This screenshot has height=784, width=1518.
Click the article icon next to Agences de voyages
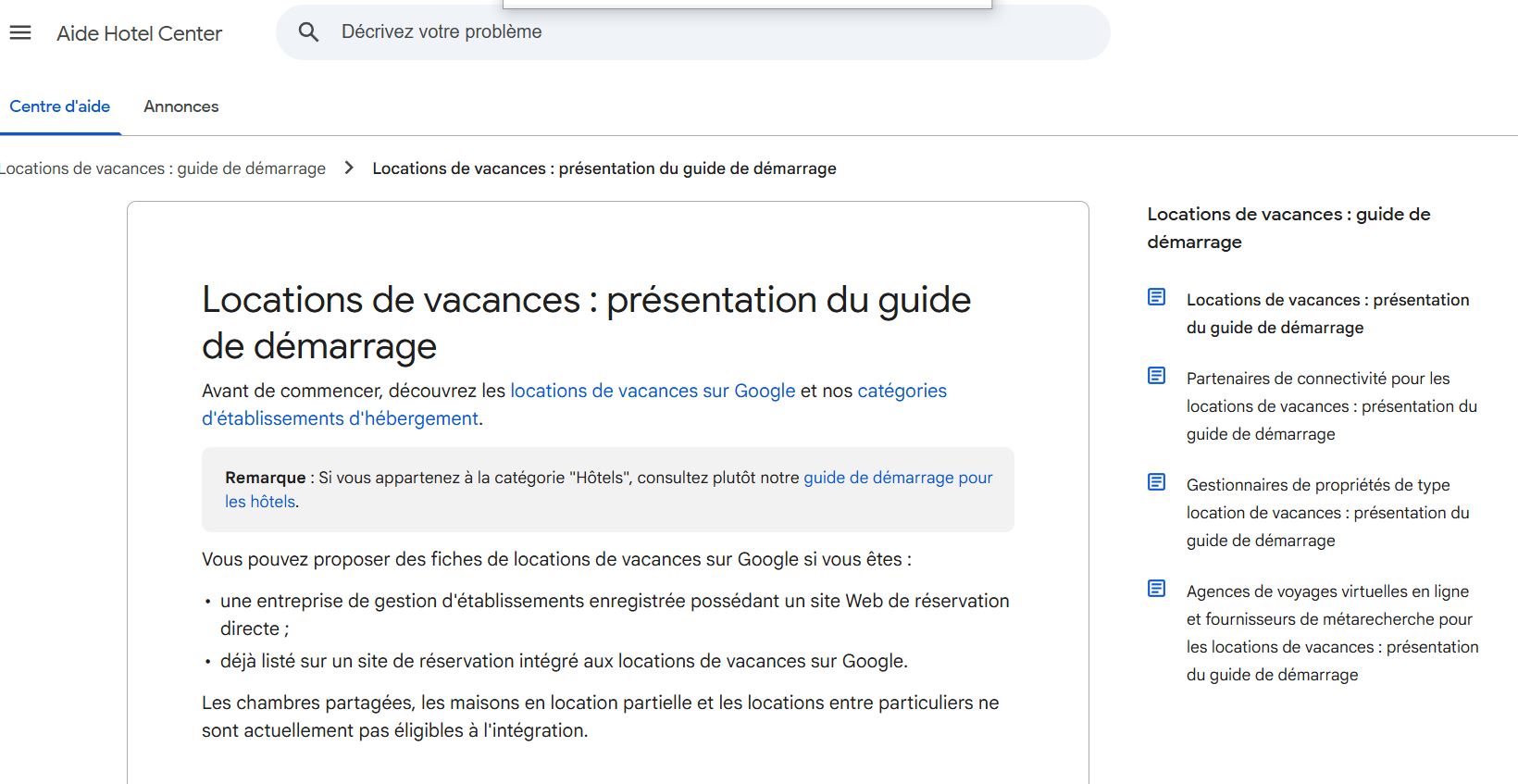point(1156,589)
